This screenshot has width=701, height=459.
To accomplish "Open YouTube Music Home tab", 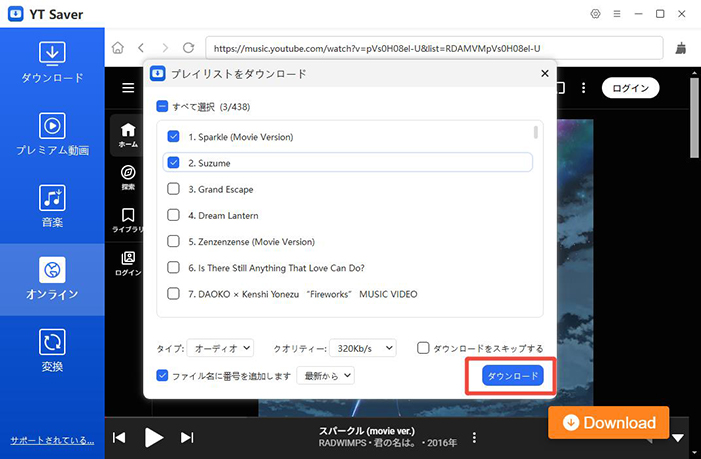I will coord(128,135).
